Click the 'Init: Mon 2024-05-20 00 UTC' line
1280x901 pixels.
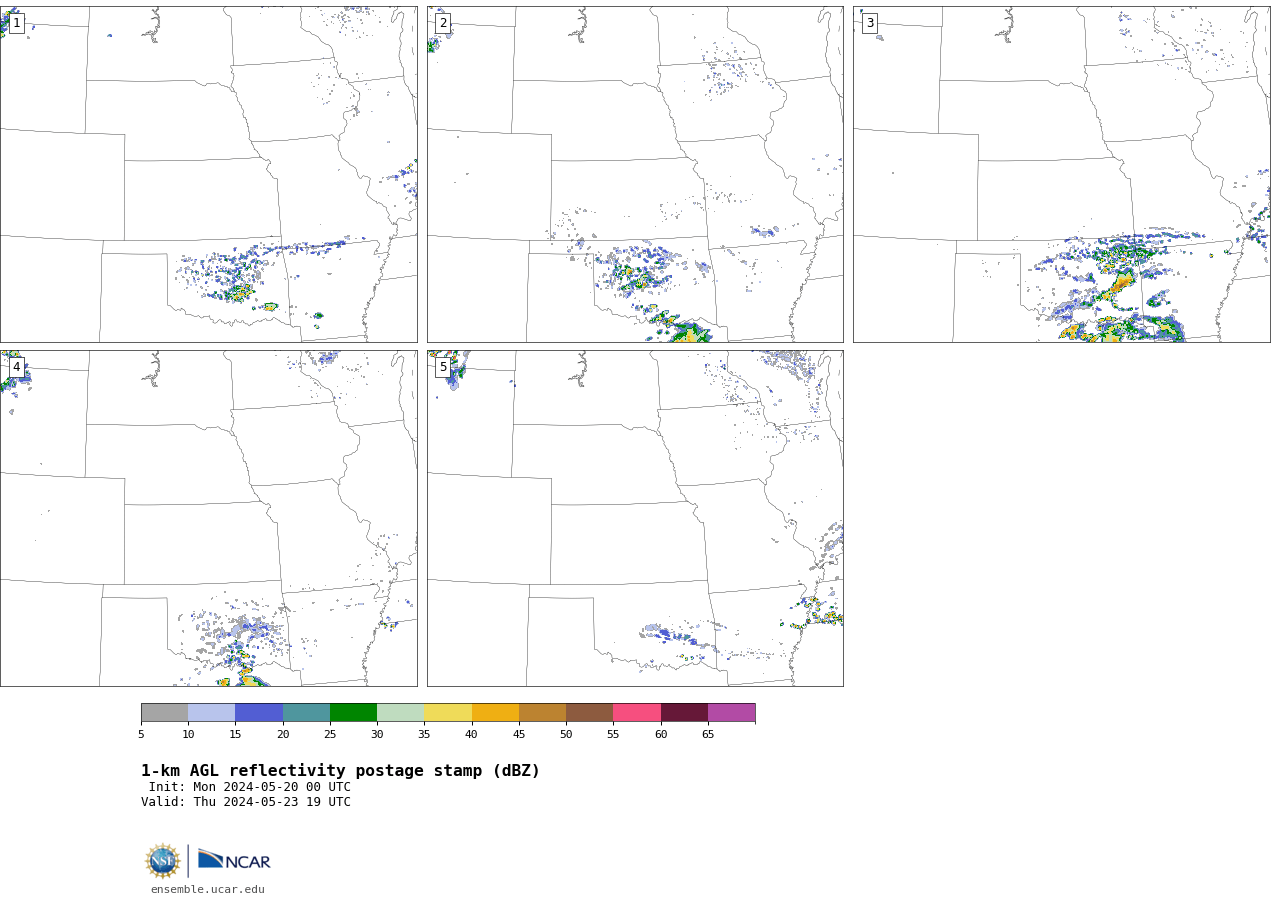tap(250, 787)
